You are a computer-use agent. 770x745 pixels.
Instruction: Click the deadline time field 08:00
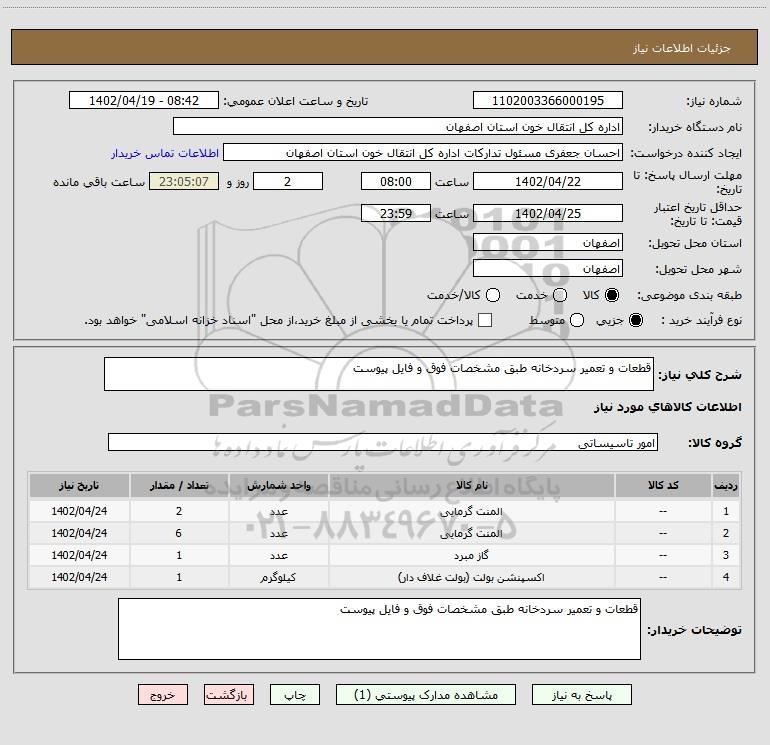pyautogui.click(x=396, y=181)
